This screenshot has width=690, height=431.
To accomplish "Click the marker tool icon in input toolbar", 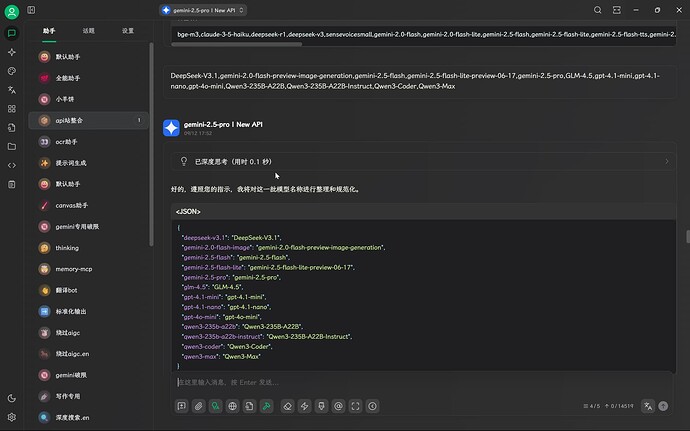I will [x=321, y=406].
